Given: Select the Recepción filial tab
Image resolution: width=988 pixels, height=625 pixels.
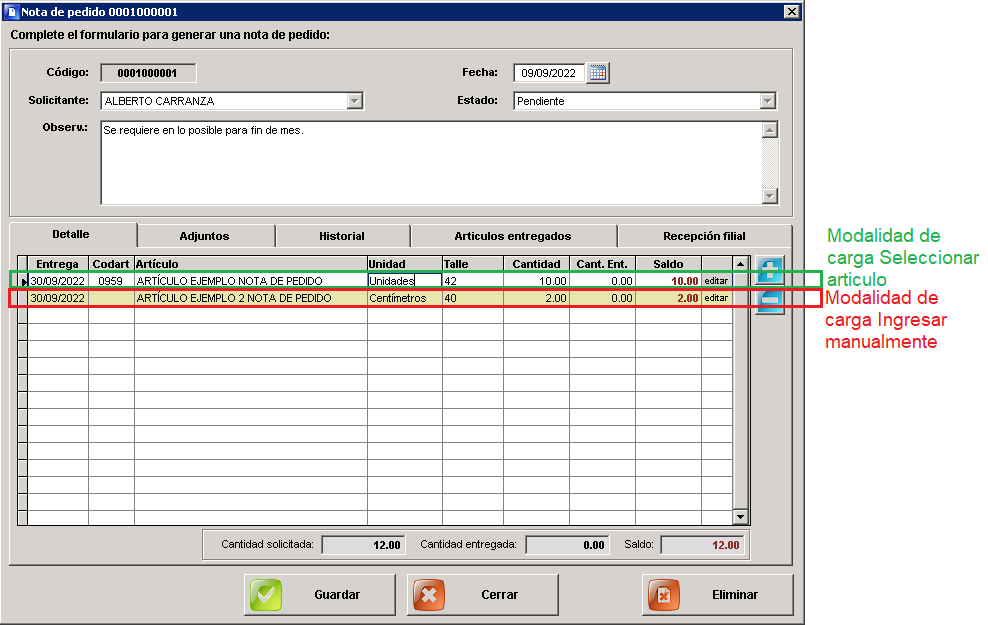Looking at the screenshot, I should (704, 236).
